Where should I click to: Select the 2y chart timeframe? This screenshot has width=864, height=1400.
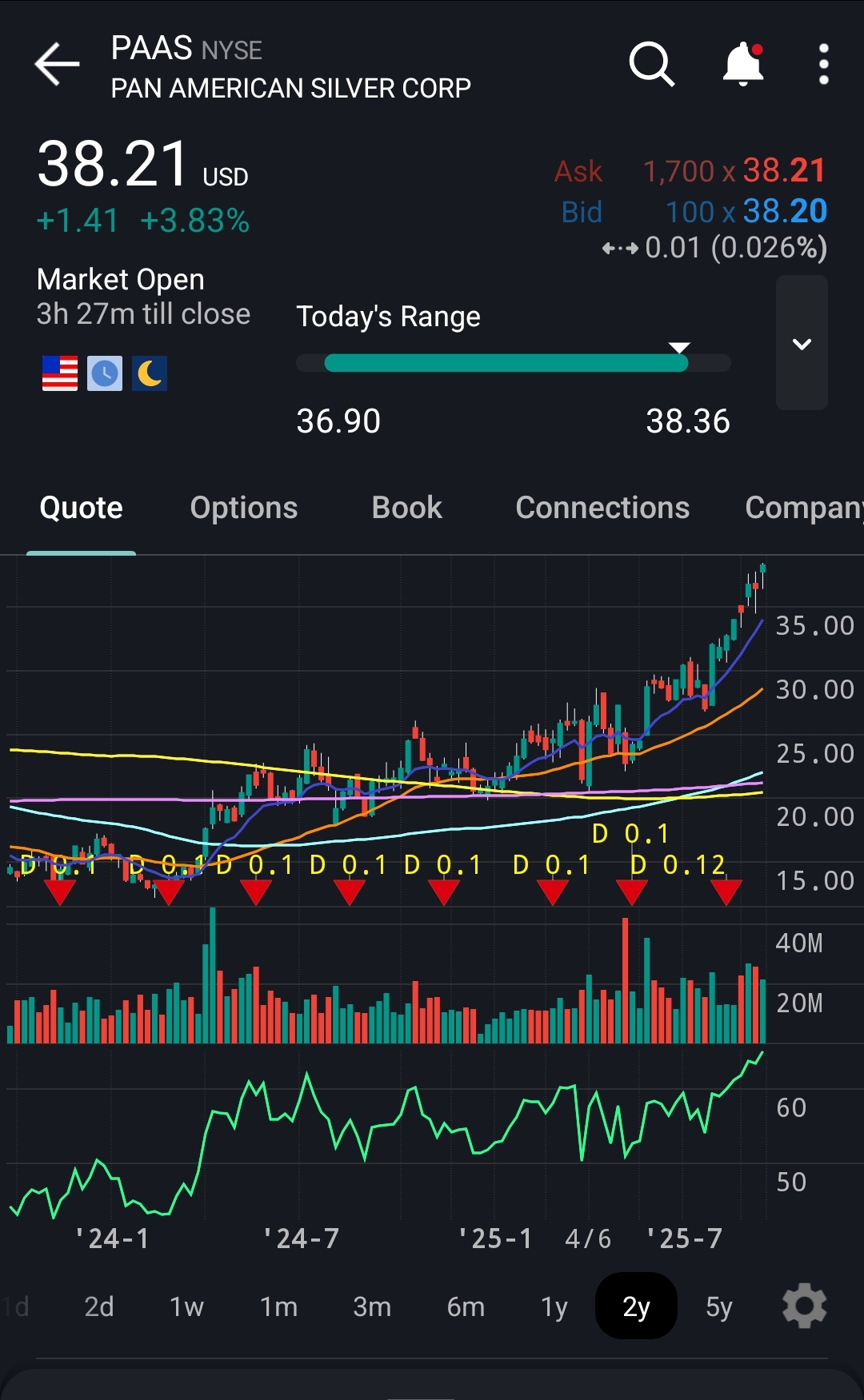point(636,1306)
